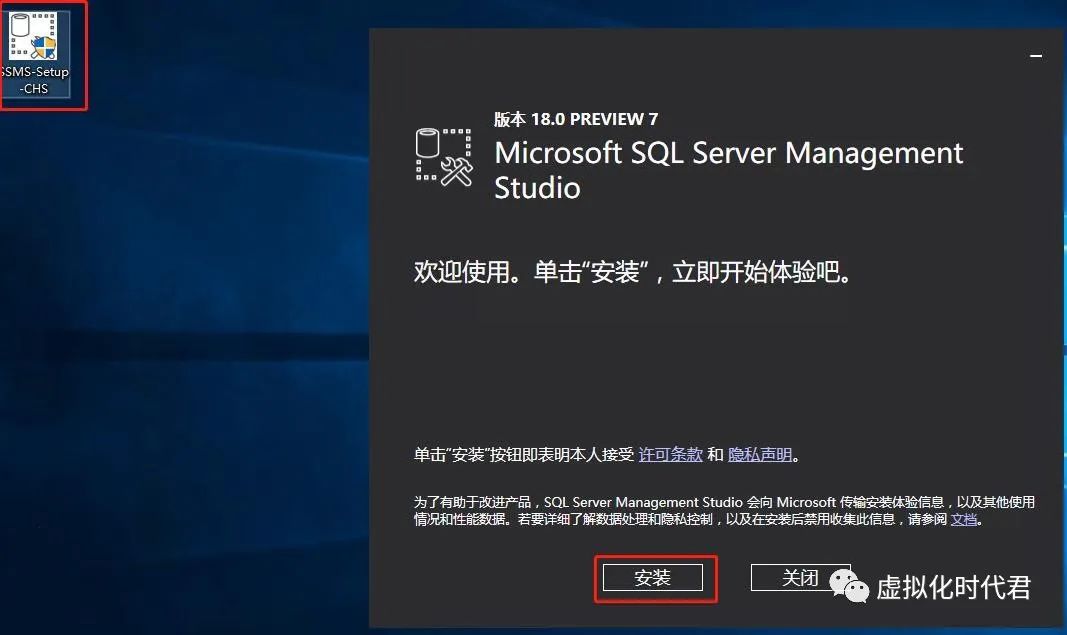Open the 许可条款 license terms link
The width and height of the screenshot is (1067, 635).
click(x=670, y=455)
